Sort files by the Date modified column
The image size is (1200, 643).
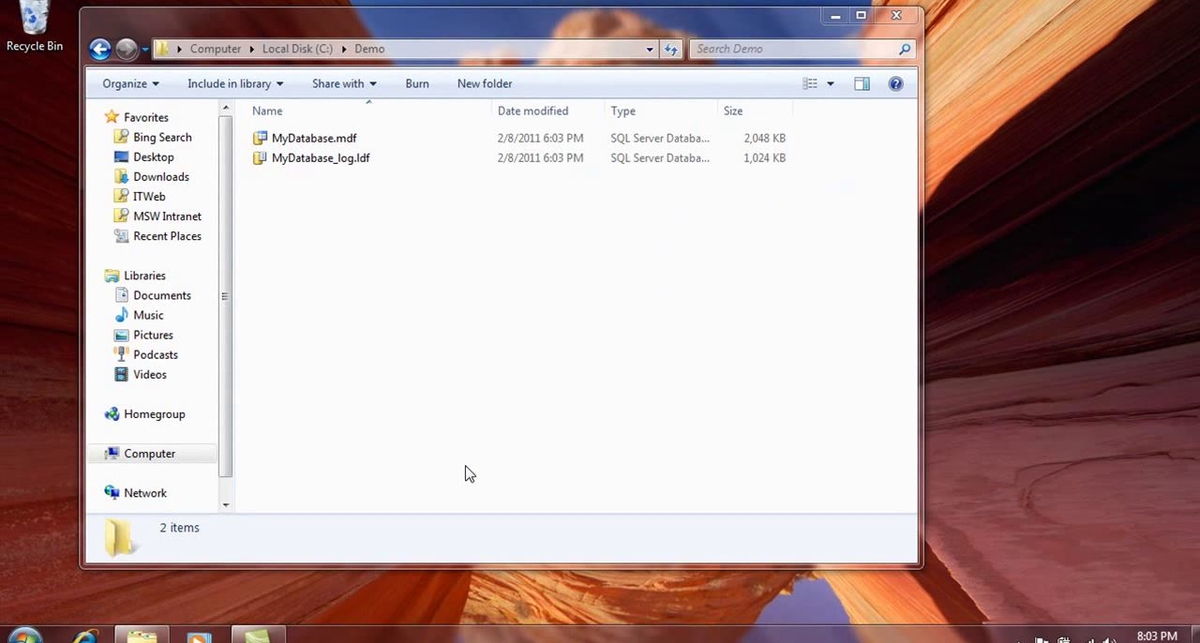[x=533, y=111]
